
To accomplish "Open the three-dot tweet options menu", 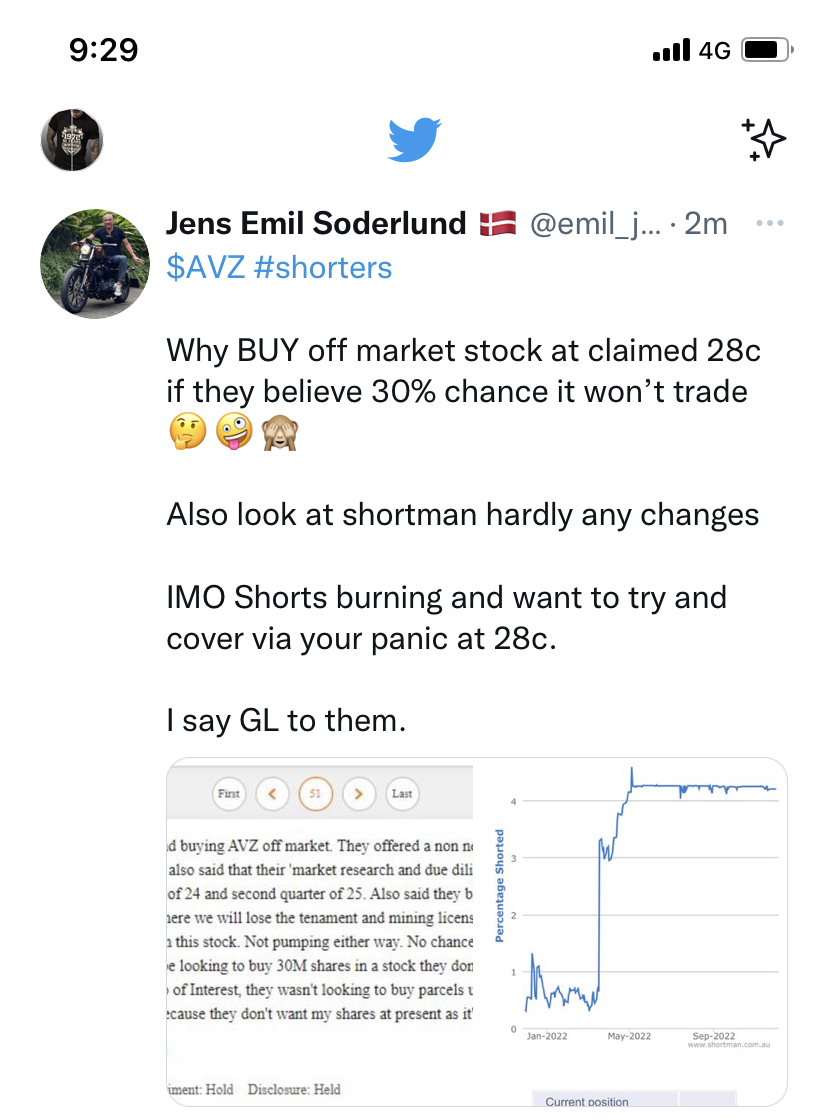I will point(769,223).
